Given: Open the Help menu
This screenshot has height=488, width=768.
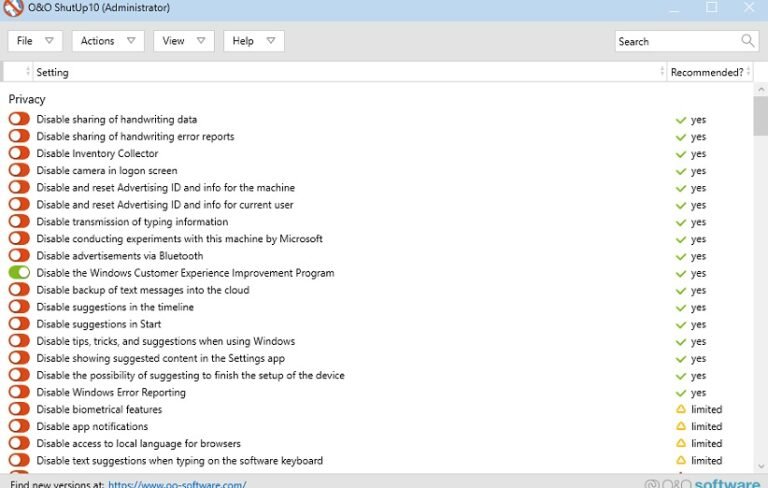Looking at the screenshot, I should 254,41.
